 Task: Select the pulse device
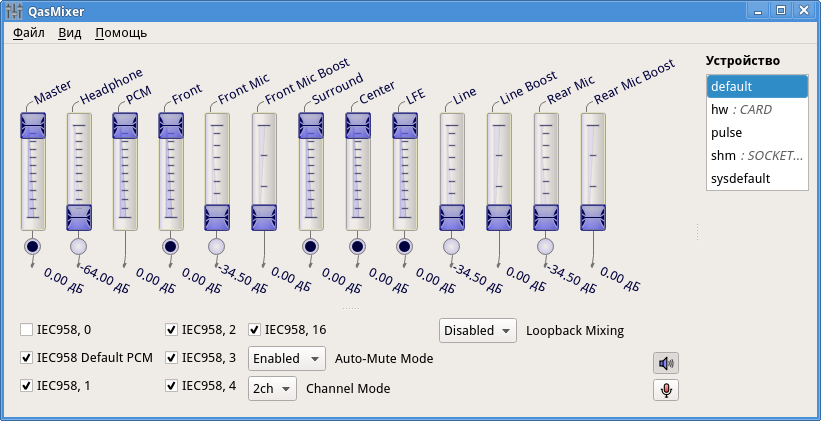(757, 132)
